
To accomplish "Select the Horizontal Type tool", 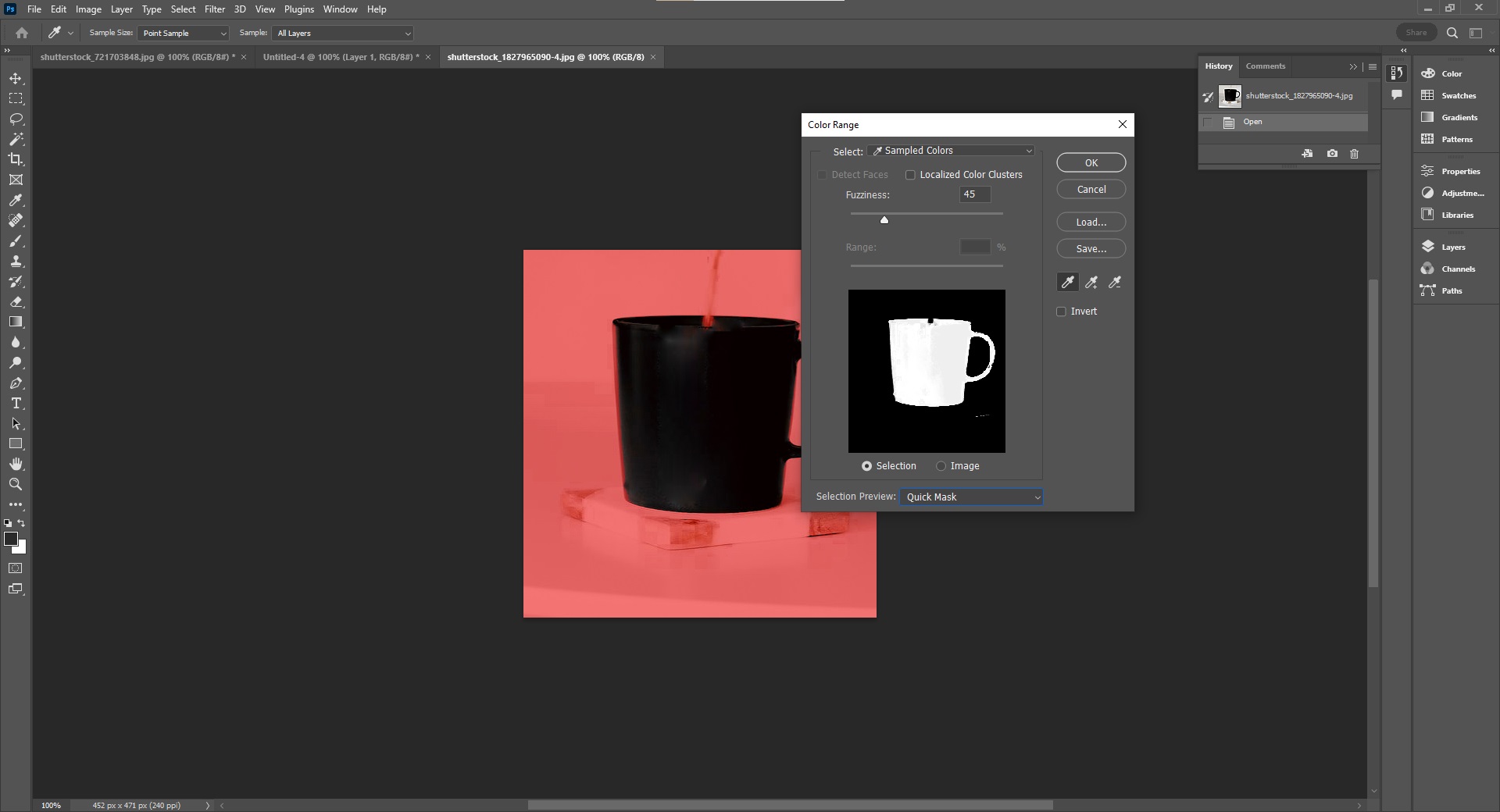I will pyautogui.click(x=16, y=404).
